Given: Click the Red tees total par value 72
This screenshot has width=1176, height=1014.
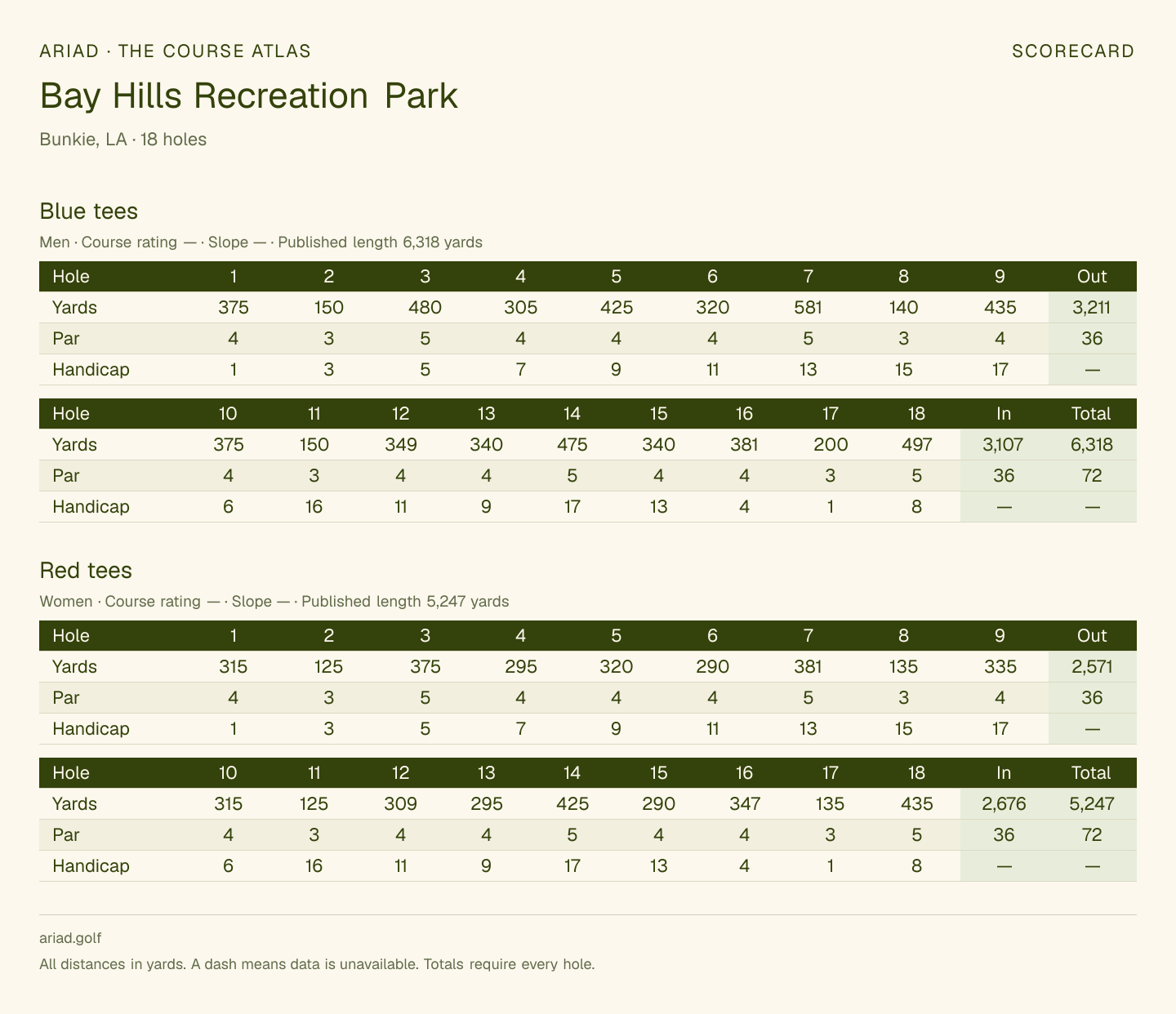Looking at the screenshot, I should [x=1092, y=835].
